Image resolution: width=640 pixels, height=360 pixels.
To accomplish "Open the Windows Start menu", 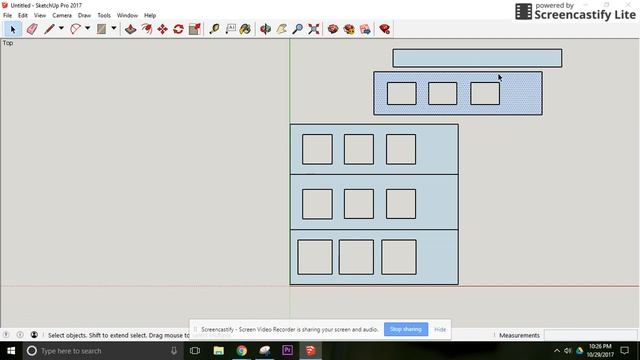I will [x=11, y=351].
